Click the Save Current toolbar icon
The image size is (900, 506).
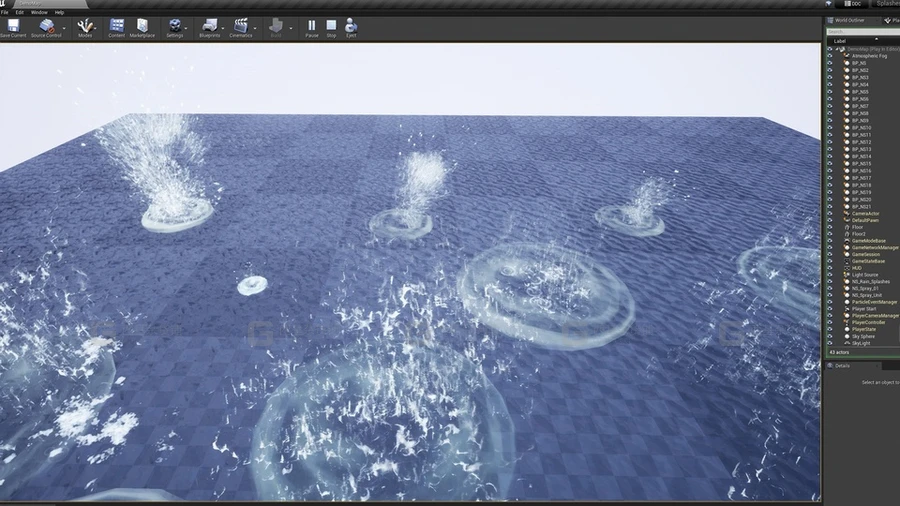tap(12, 26)
